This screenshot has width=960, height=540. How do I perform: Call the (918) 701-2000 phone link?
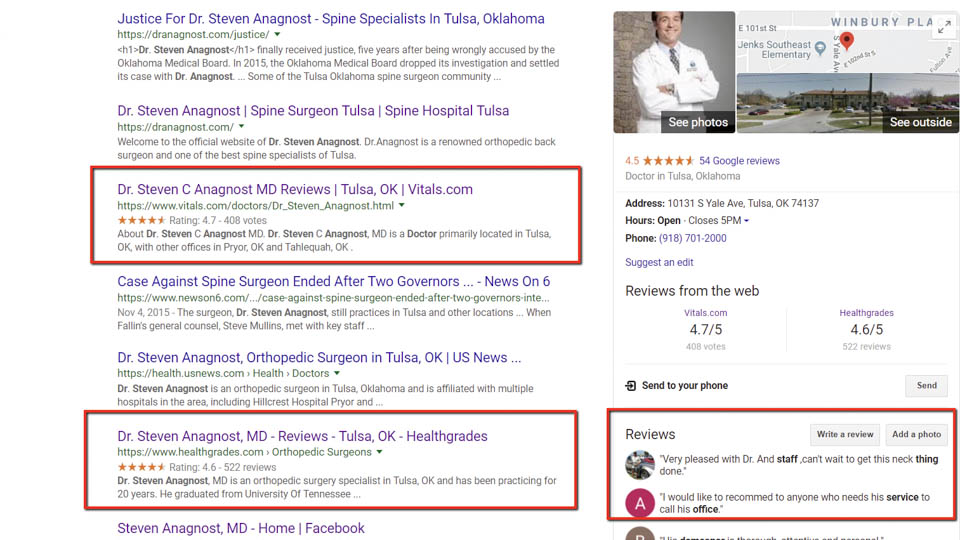click(x=692, y=239)
